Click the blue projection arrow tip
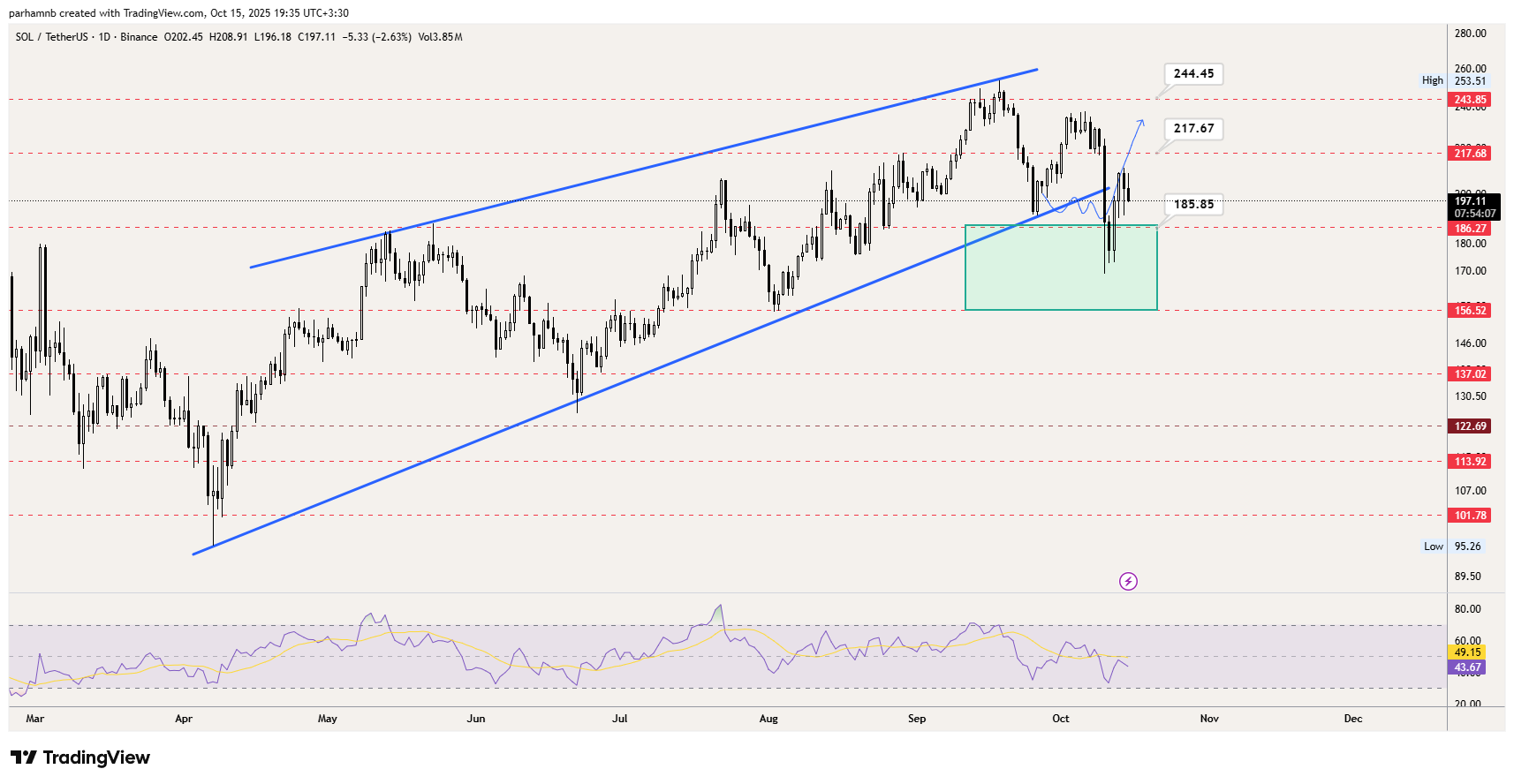The image size is (1514, 784). click(x=1142, y=121)
